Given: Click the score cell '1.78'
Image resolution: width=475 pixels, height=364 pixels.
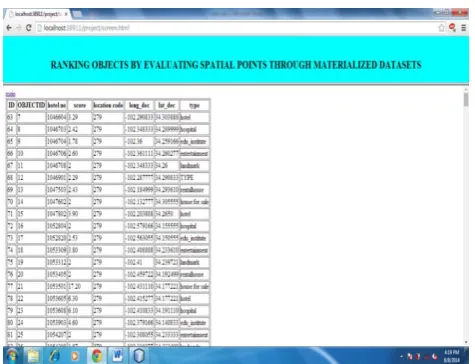Looking at the screenshot, I should tap(80, 141).
